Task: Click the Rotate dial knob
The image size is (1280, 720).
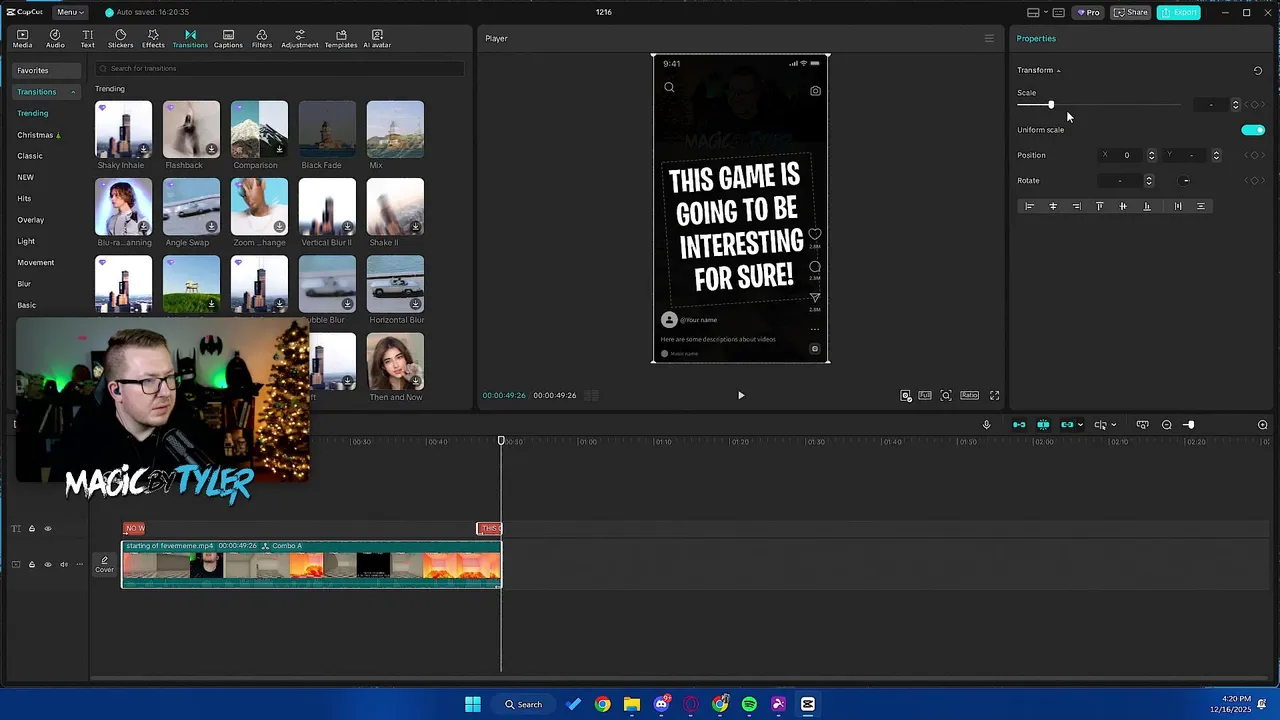Action: (1185, 181)
